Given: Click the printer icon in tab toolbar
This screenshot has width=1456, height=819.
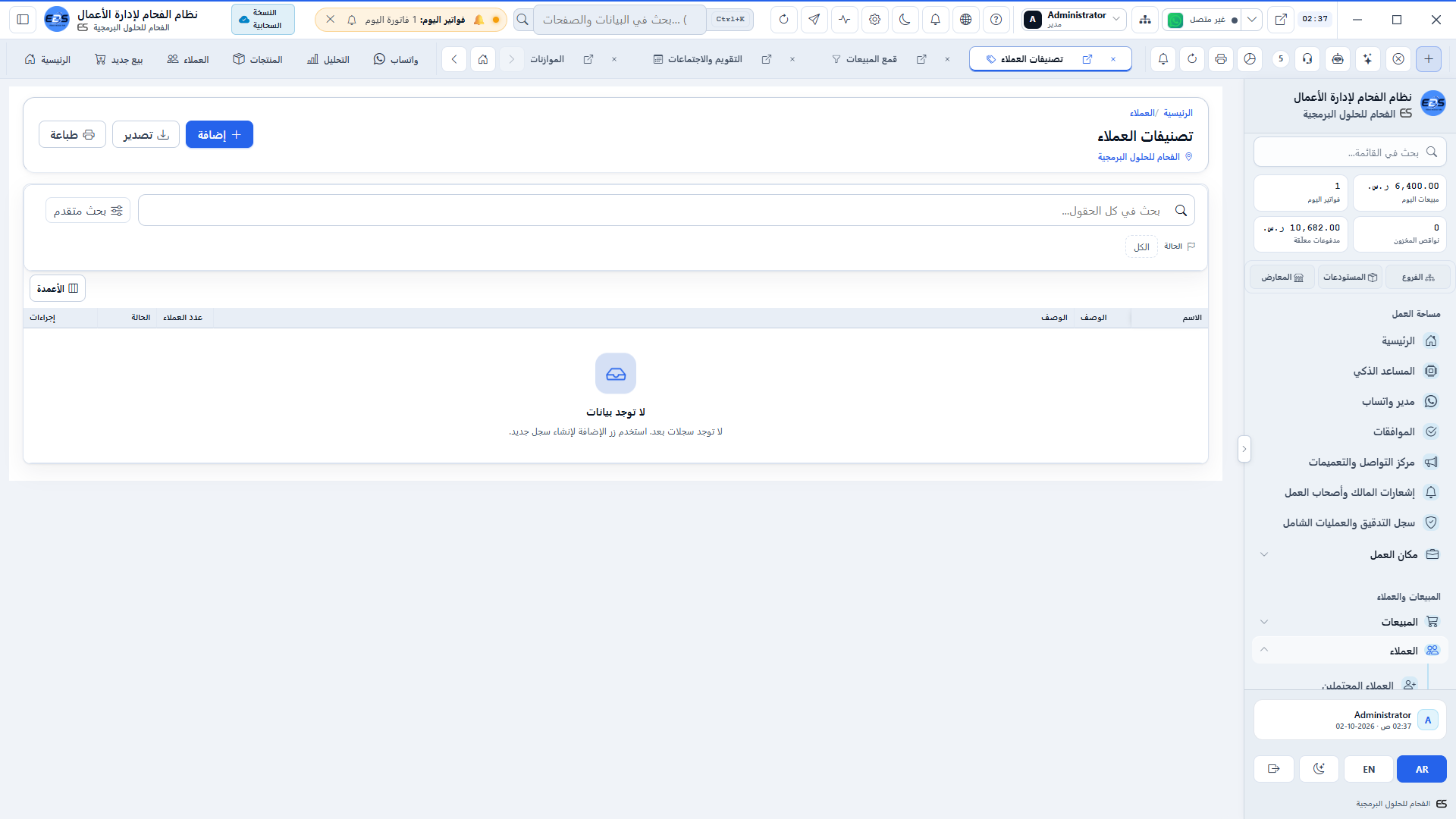Looking at the screenshot, I should tap(1220, 59).
